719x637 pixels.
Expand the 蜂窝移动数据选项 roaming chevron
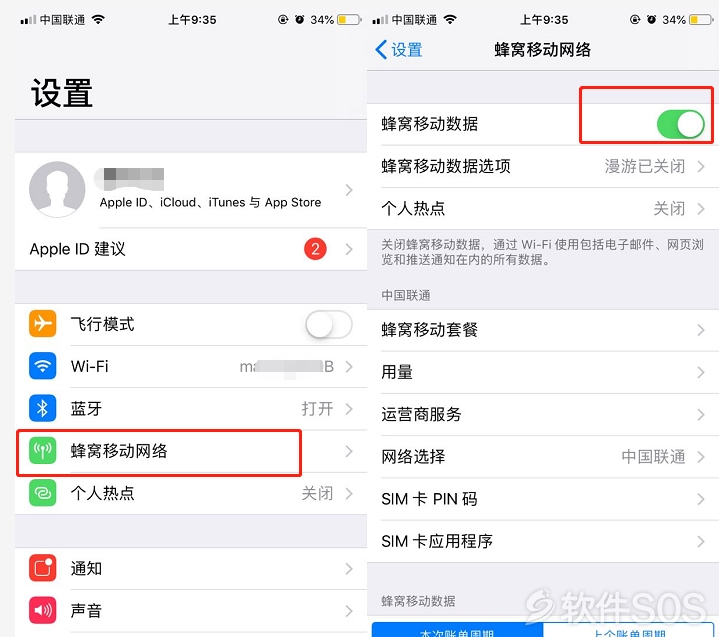pos(701,166)
